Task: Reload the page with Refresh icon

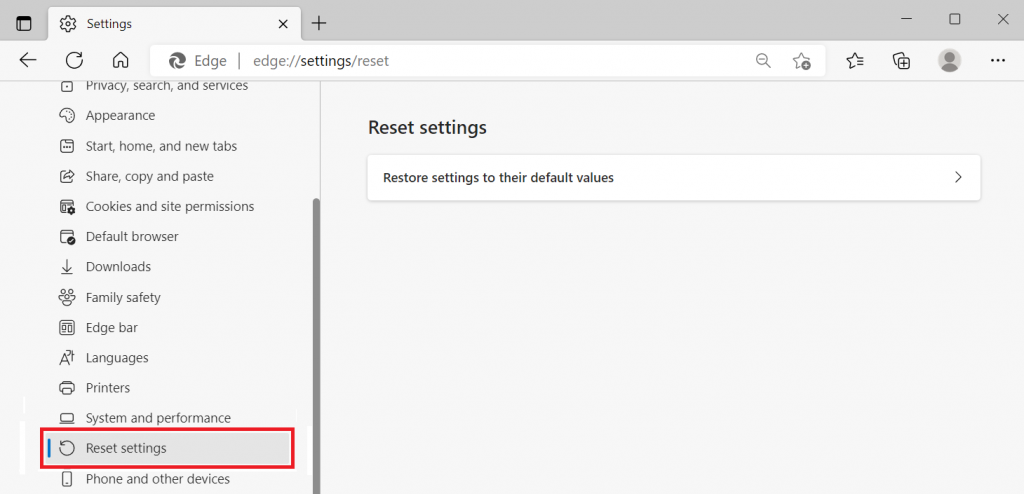Action: 74,60
